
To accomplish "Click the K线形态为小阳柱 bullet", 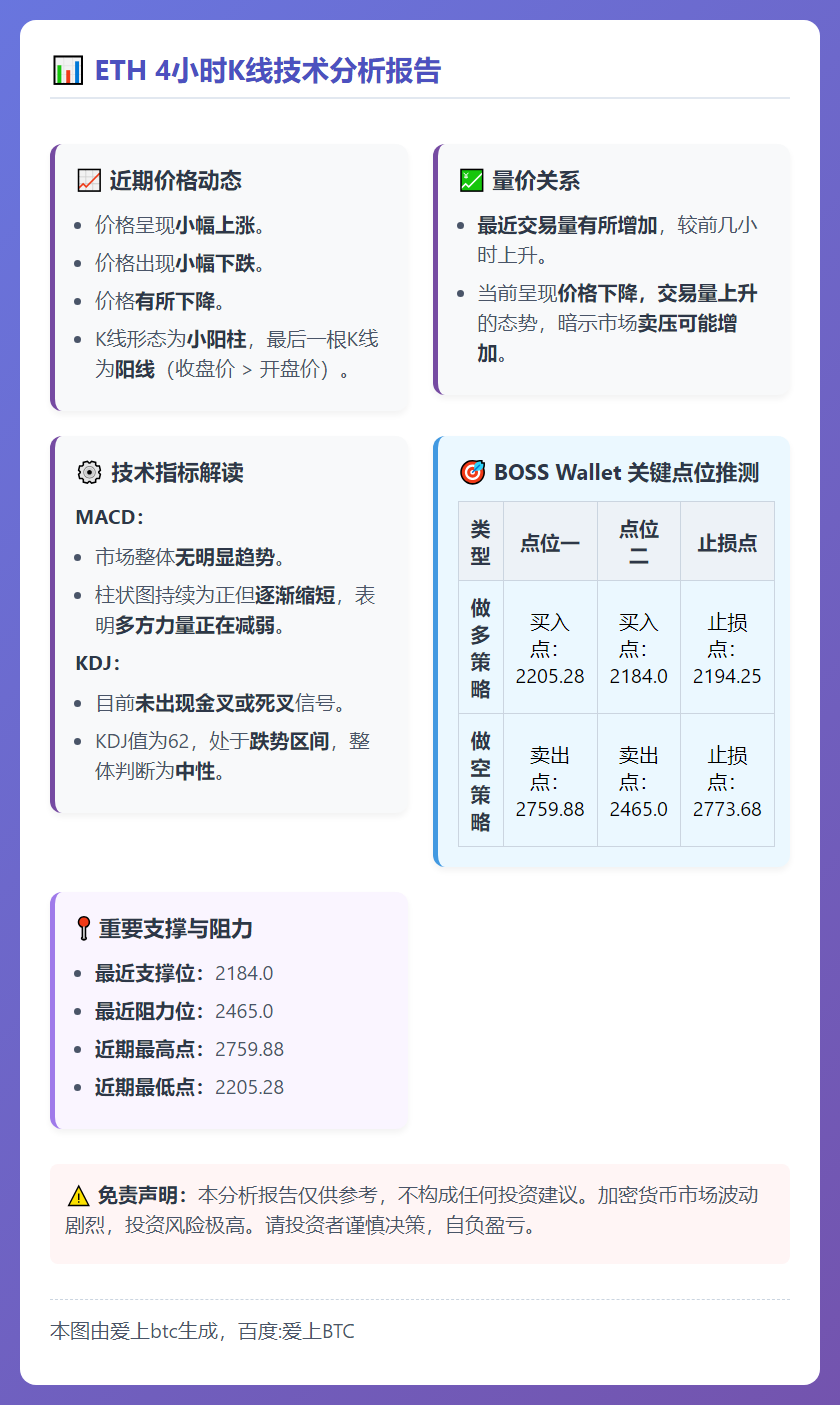I will tap(237, 354).
